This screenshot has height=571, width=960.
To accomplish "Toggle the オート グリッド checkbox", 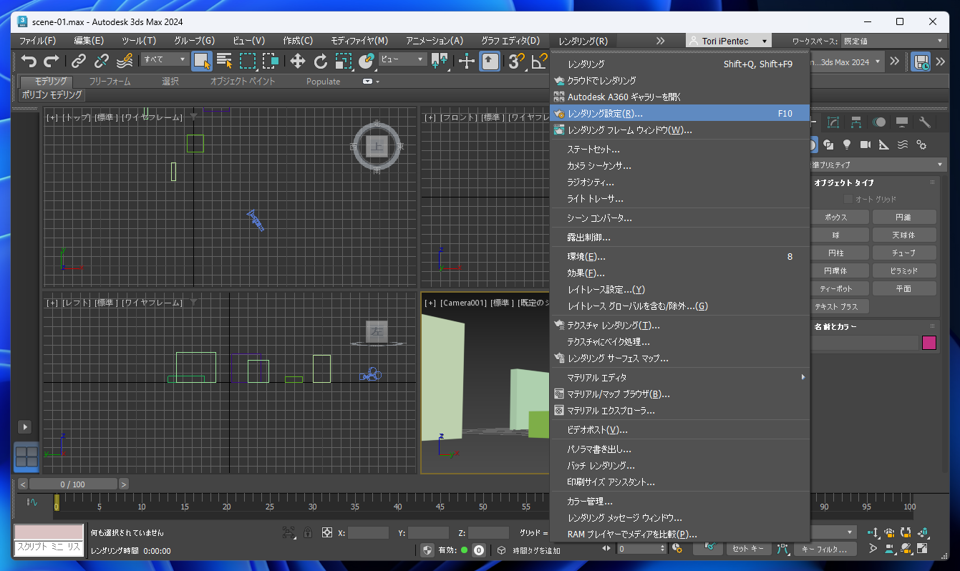I will pyautogui.click(x=848, y=199).
